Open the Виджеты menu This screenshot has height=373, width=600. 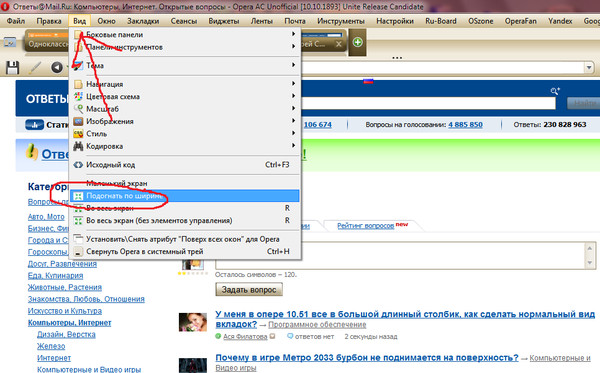coord(223,21)
